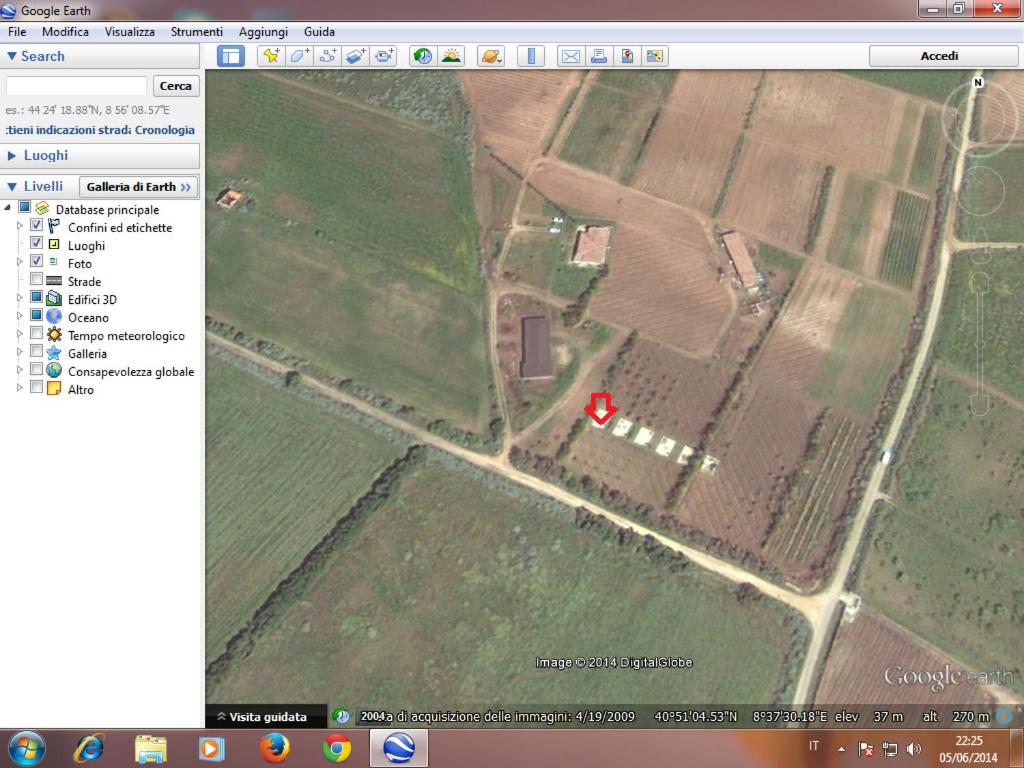Add an image overlay
Viewport: 1024px width, 768px height.
[x=355, y=56]
